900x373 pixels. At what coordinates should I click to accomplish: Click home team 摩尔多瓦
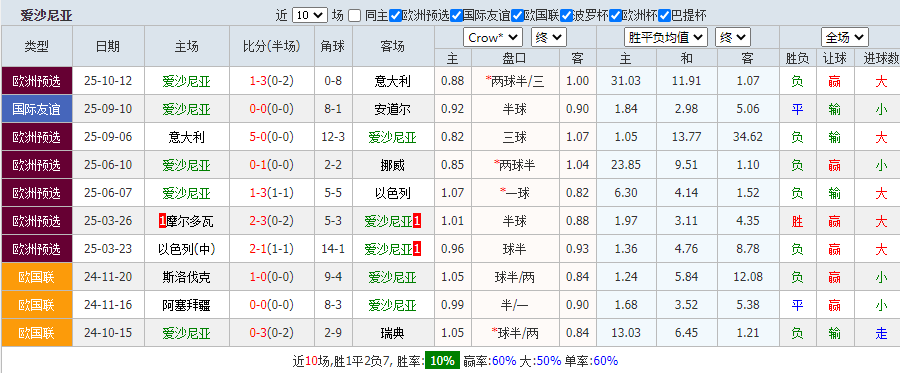[191, 222]
